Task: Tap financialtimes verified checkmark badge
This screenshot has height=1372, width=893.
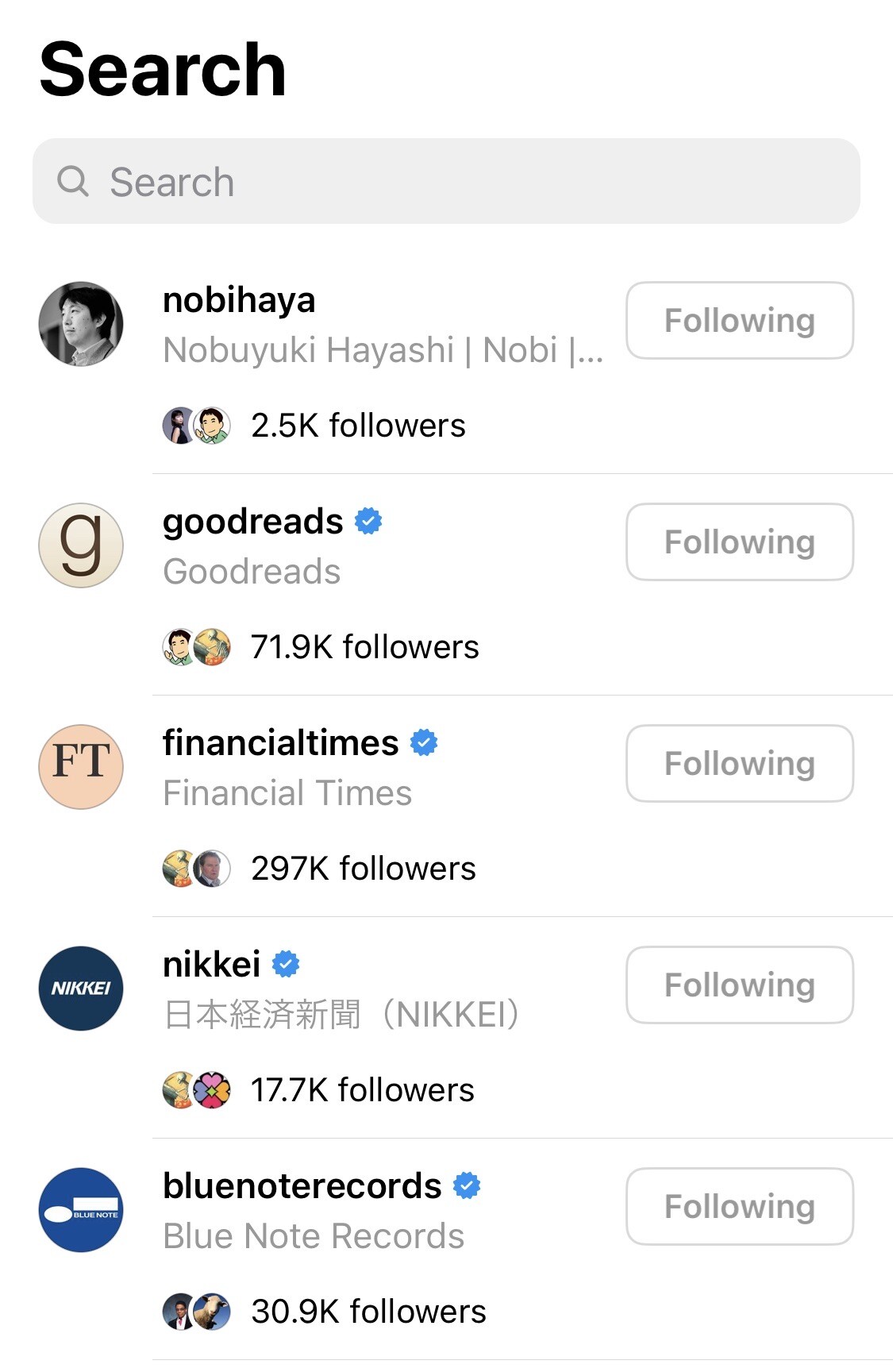Action: pos(424,743)
